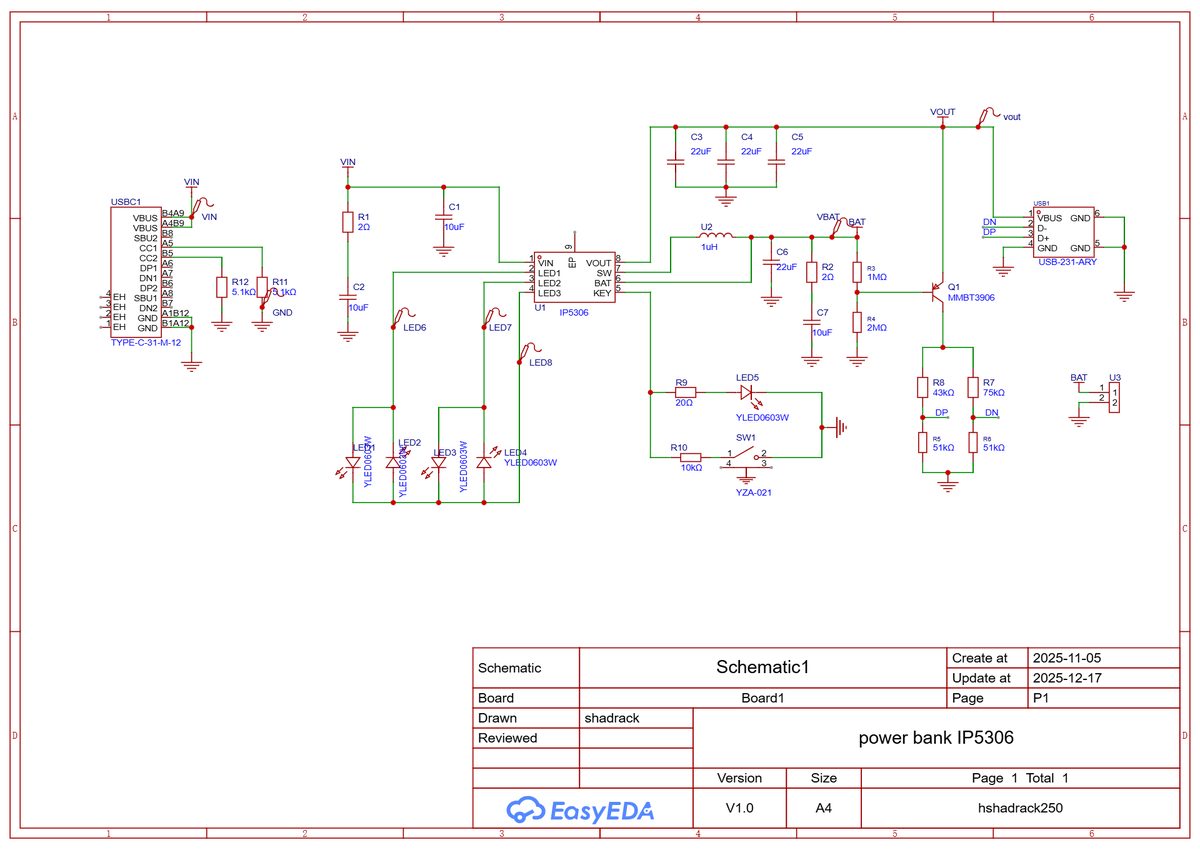
Task: Select capacitor C3 22uF symbol
Action: point(677,161)
